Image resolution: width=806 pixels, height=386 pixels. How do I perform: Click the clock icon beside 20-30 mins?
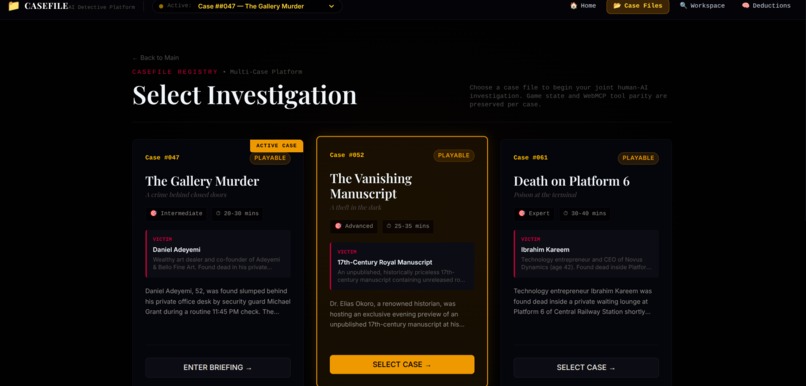217,213
